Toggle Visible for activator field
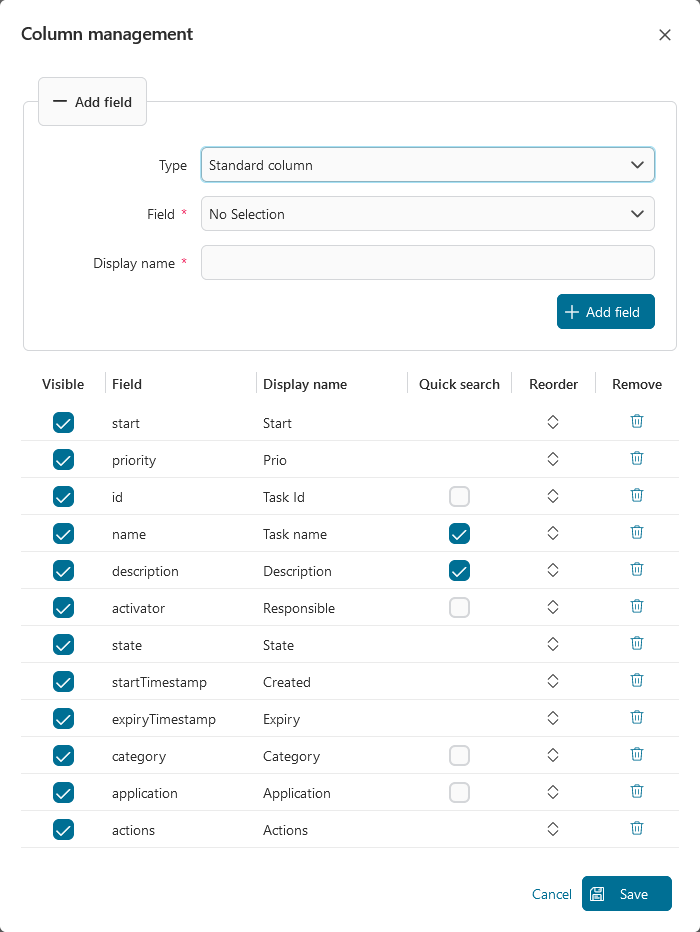700x932 pixels. click(64, 607)
